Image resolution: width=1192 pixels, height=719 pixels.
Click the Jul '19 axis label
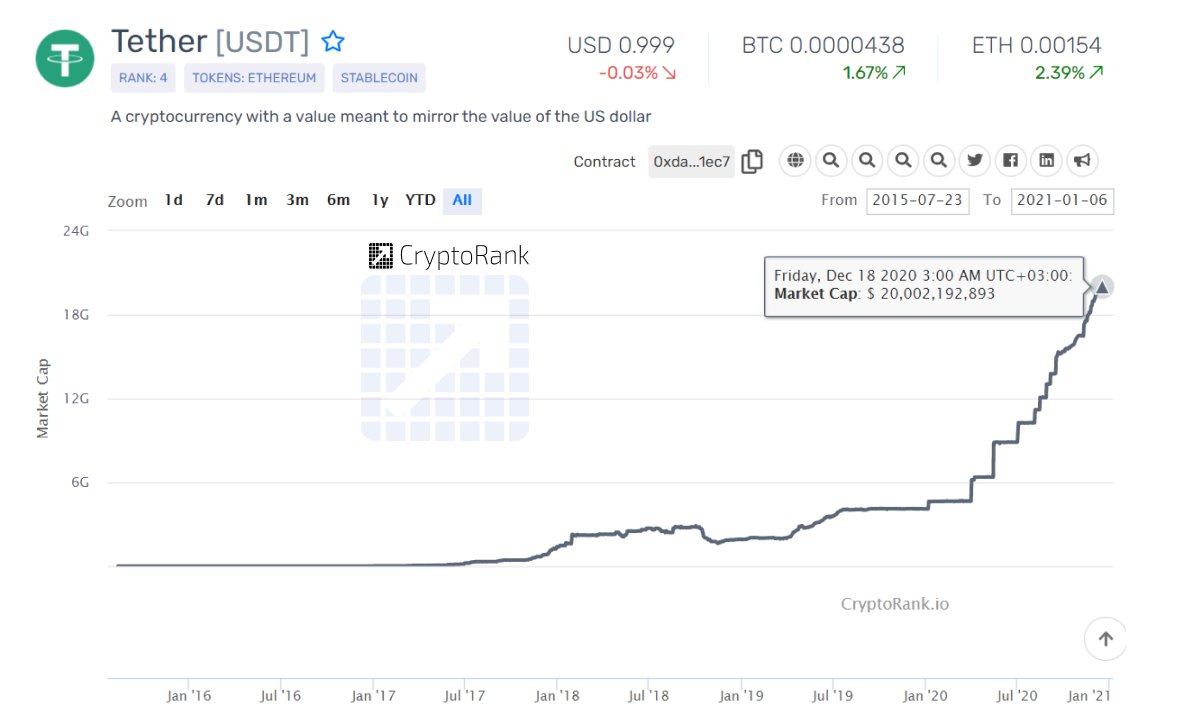832,695
